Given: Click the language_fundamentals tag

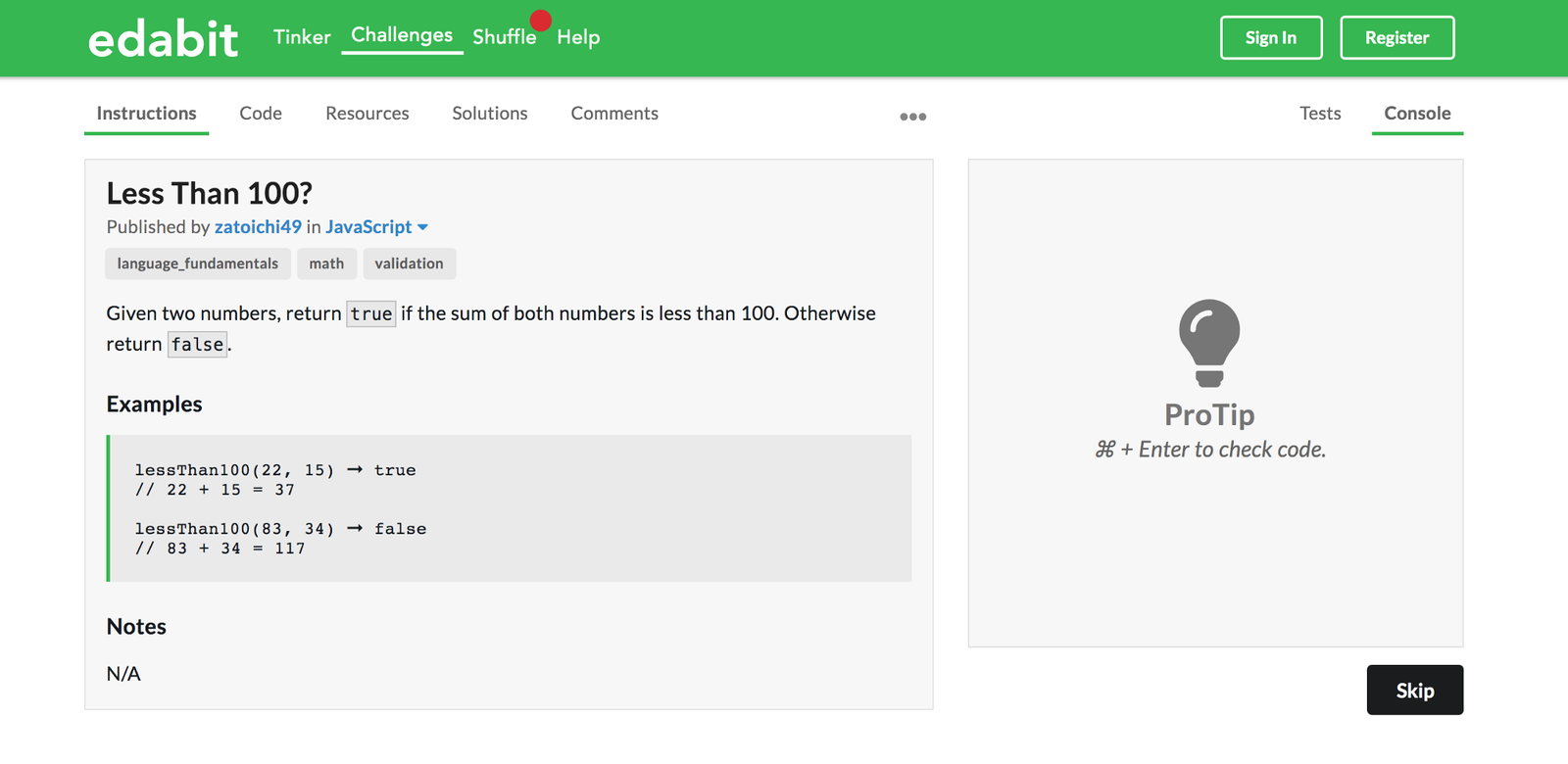Looking at the screenshot, I should tap(197, 263).
